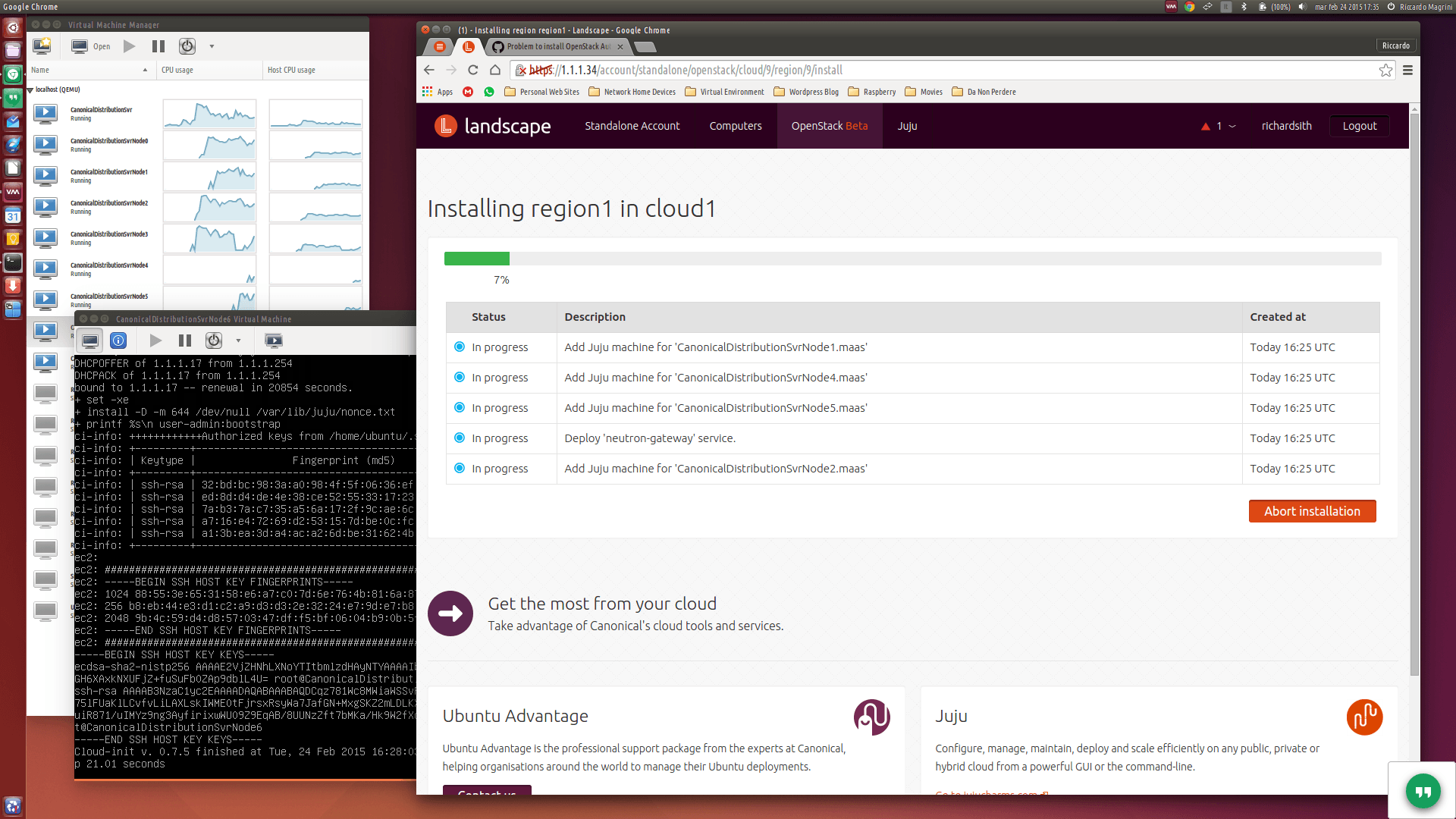1456x819 pixels.
Task: Open Hangouts chat bubble at bottom right
Action: pos(1423,792)
